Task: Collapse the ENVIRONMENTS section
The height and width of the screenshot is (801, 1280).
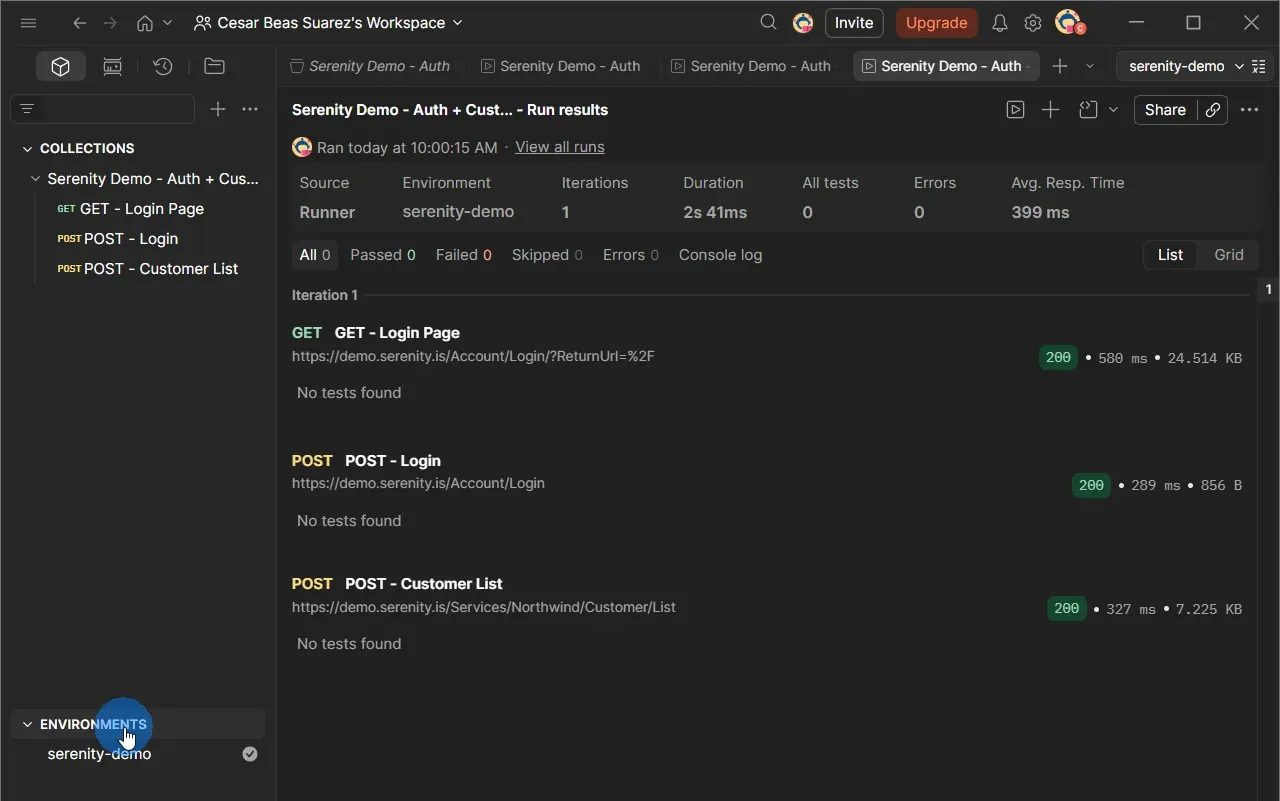Action: click(x=27, y=724)
